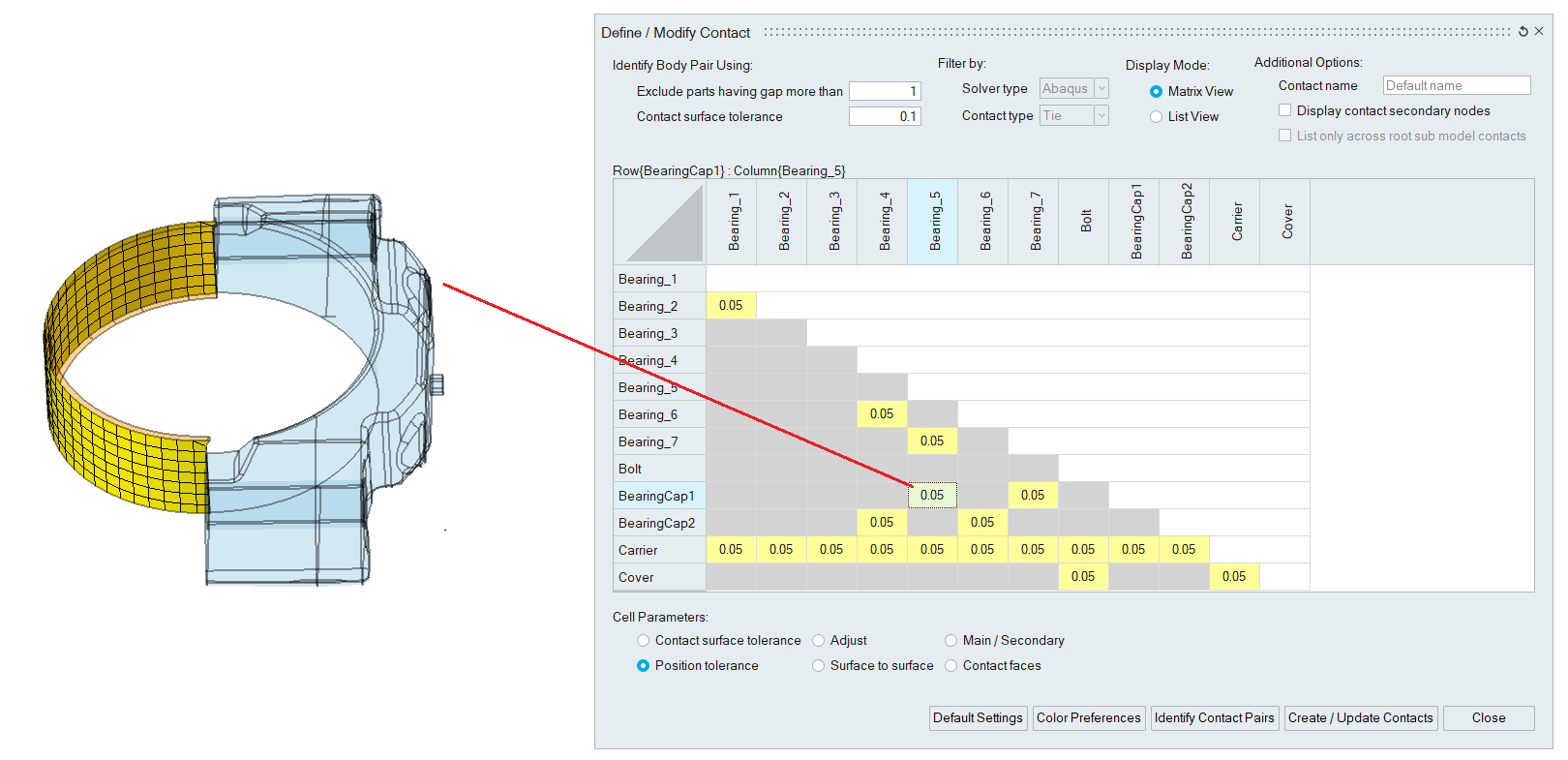Select Cover row, Carrier column 0.05 cell
The width and height of the screenshot is (1568, 760).
click(x=1235, y=577)
